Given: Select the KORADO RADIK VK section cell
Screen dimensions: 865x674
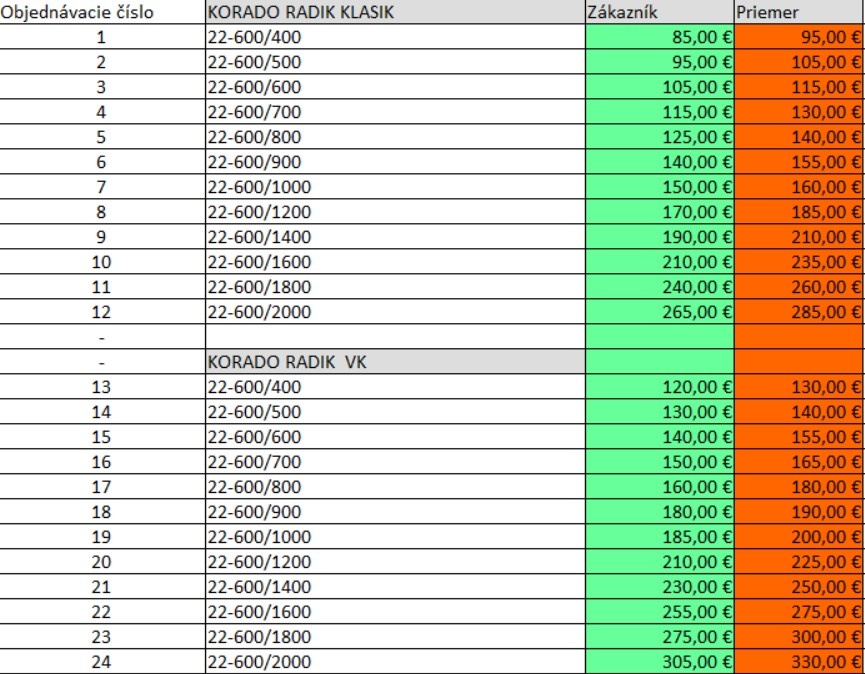Looking at the screenshot, I should [395, 362].
